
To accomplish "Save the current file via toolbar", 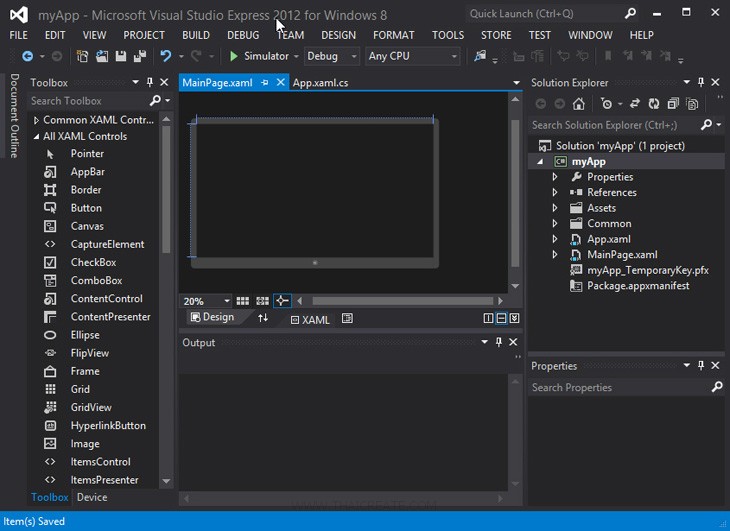I will point(121,56).
